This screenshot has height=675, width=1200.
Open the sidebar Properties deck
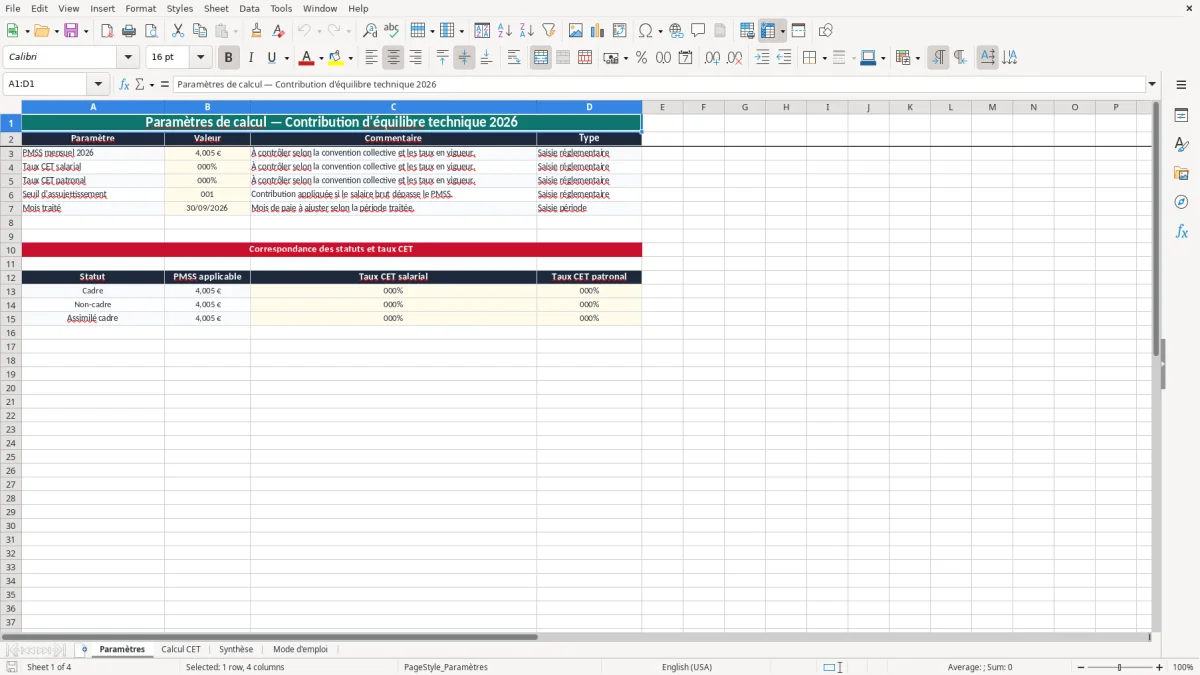(1181, 115)
